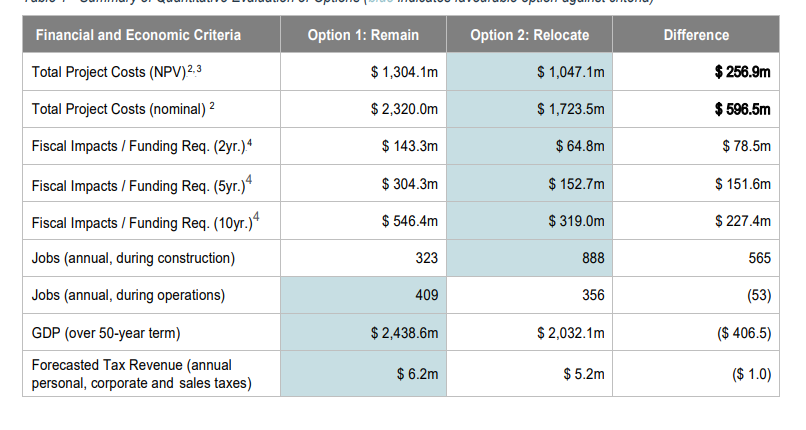
Task: Select the highlighted 409 jobs cell
Action: point(426,295)
